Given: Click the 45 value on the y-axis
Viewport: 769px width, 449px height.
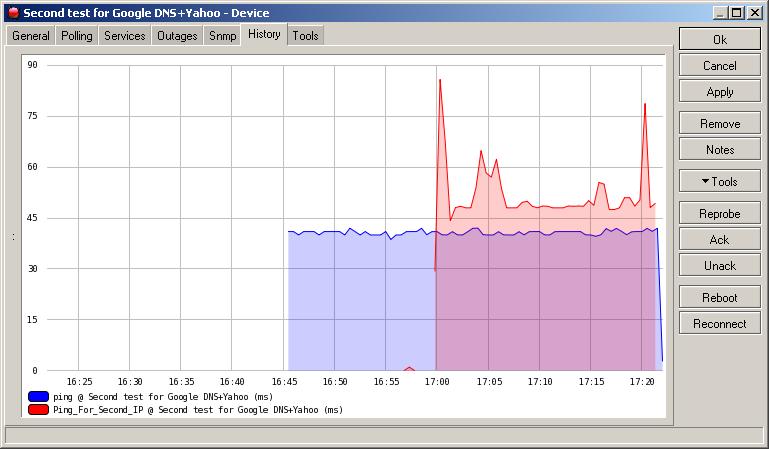Looking at the screenshot, I should pos(32,218).
